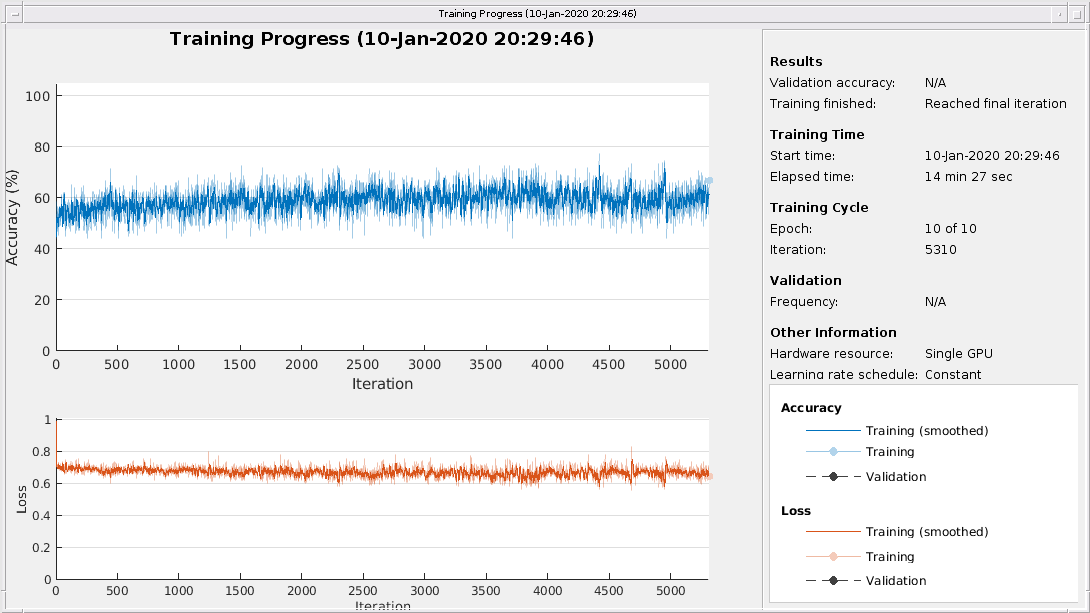Click the bold Training Progress plot heading

382,38
